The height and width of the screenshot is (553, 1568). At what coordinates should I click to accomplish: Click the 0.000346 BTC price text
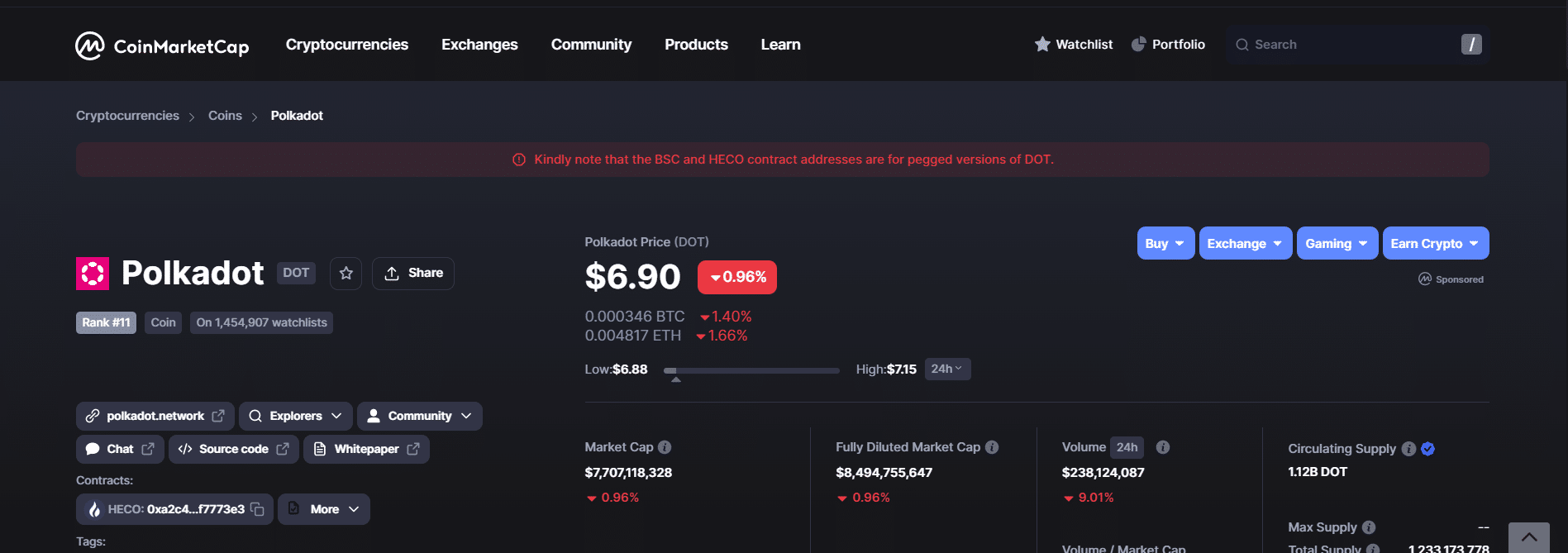[635, 317]
